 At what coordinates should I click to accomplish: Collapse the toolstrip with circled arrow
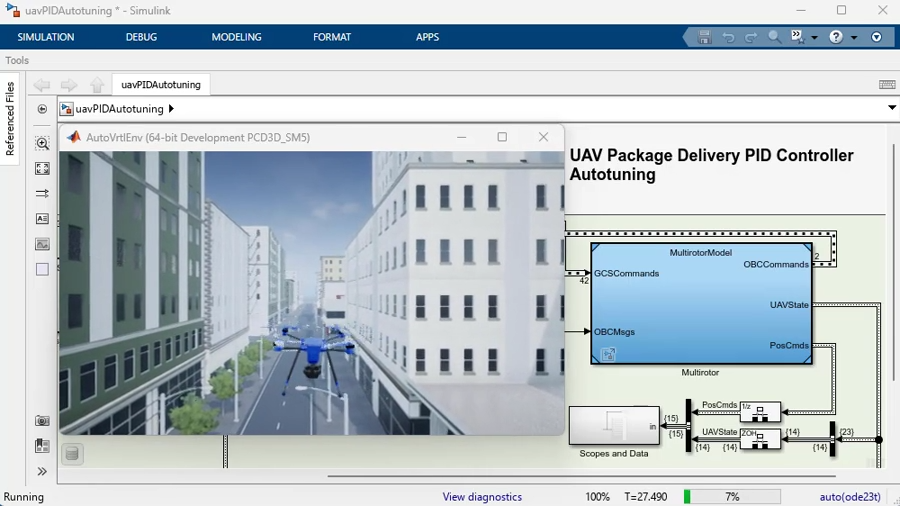(876, 37)
